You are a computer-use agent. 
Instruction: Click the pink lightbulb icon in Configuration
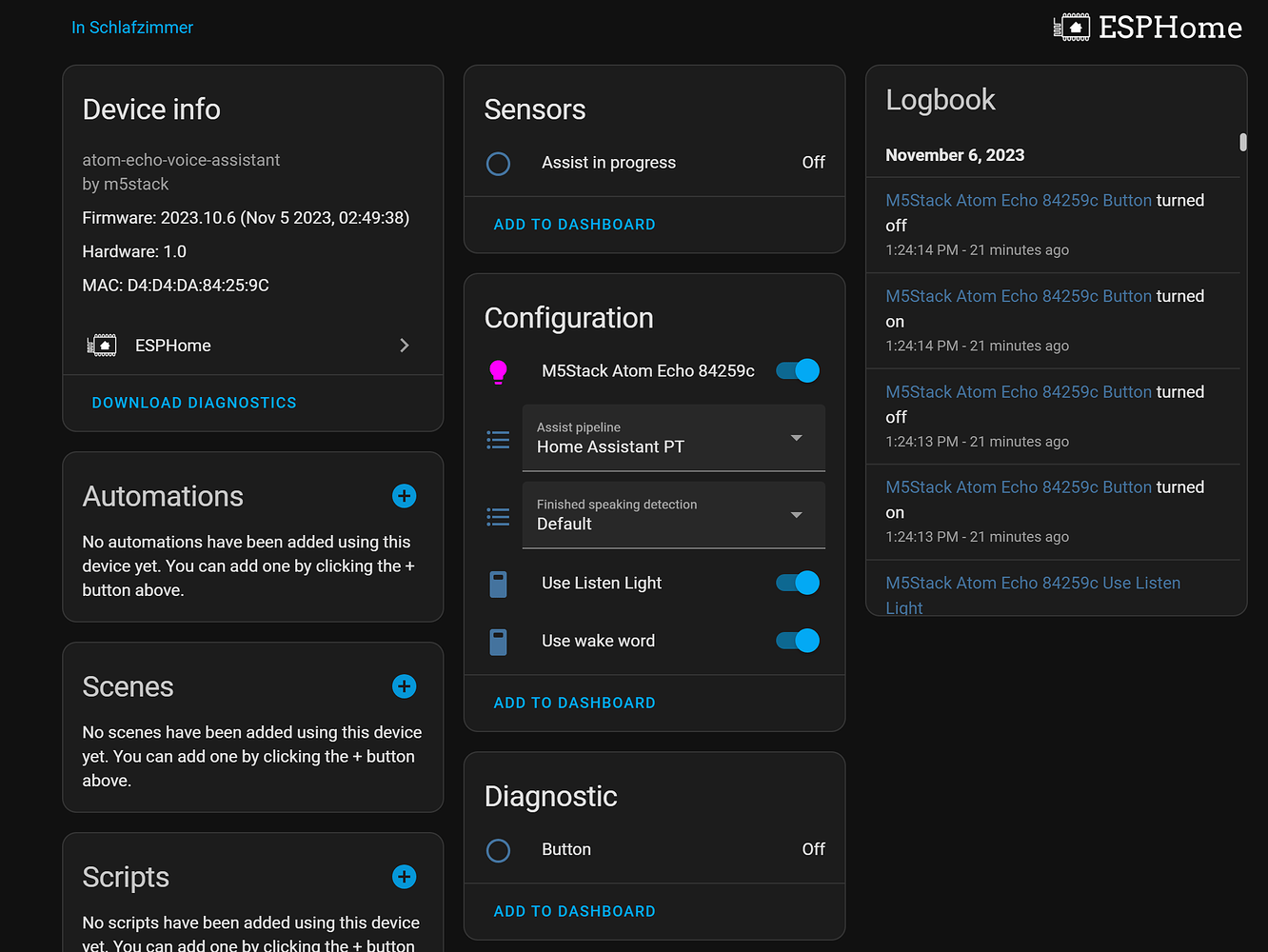(x=498, y=370)
